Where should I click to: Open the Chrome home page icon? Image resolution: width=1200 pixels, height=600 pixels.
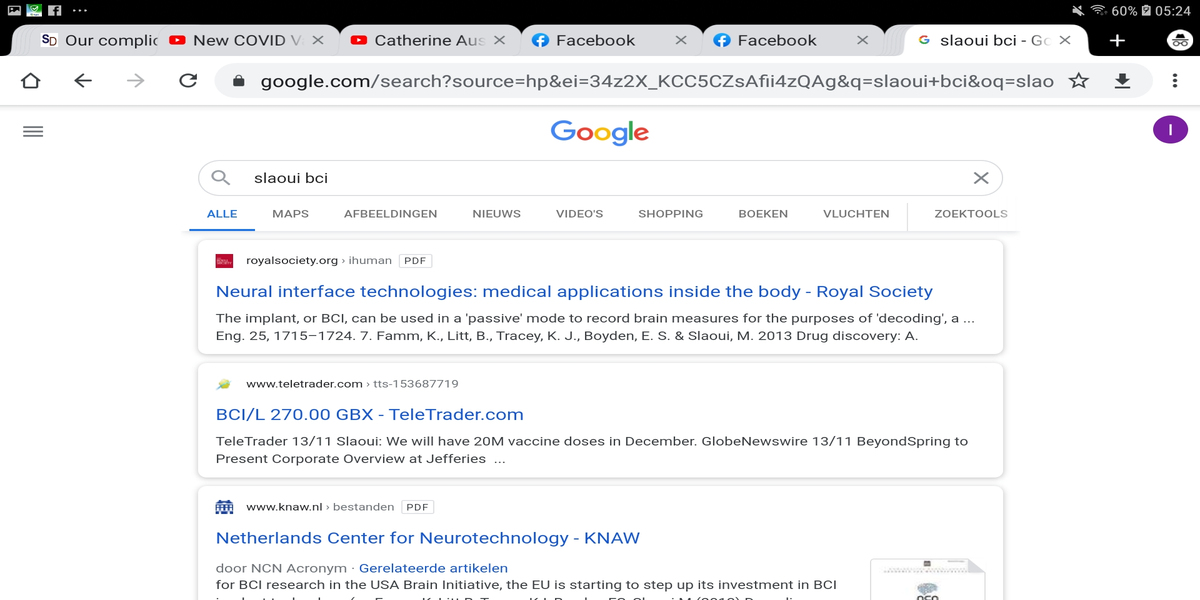click(x=31, y=81)
